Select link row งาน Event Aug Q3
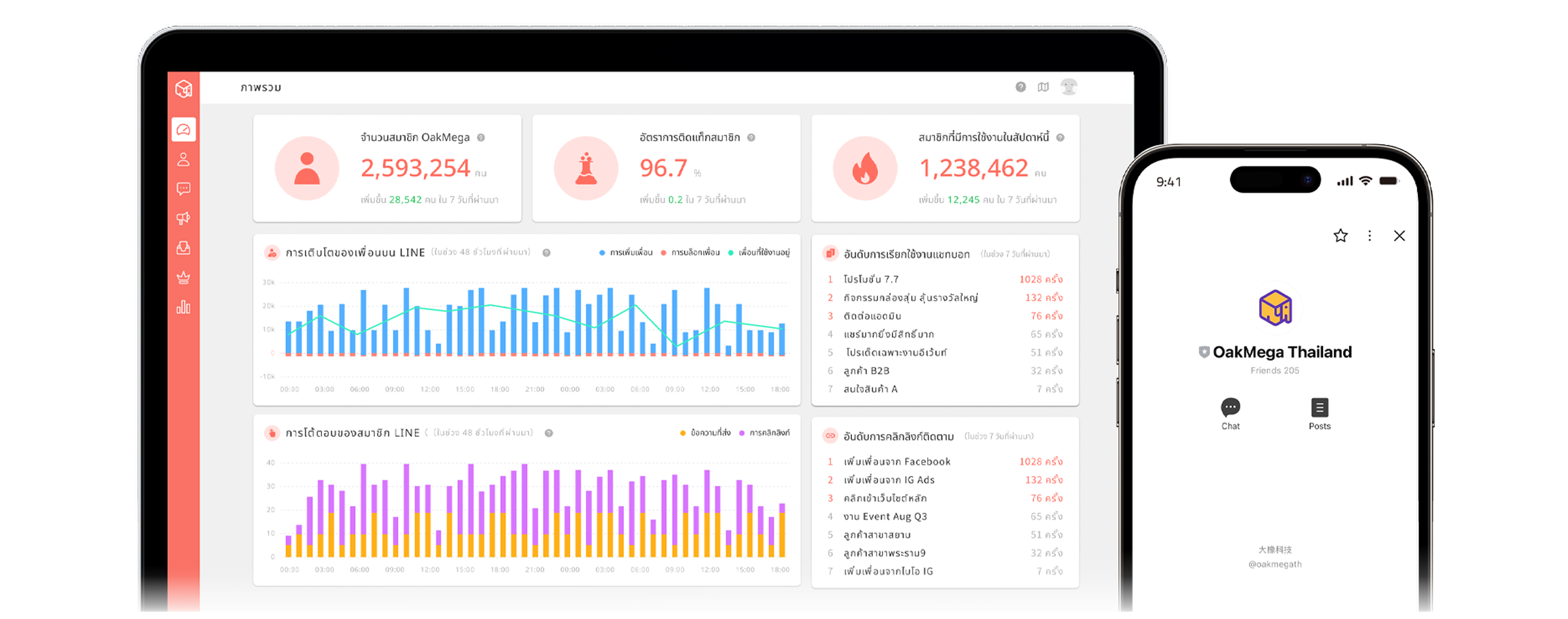The width and height of the screenshot is (1568, 619). 945,516
